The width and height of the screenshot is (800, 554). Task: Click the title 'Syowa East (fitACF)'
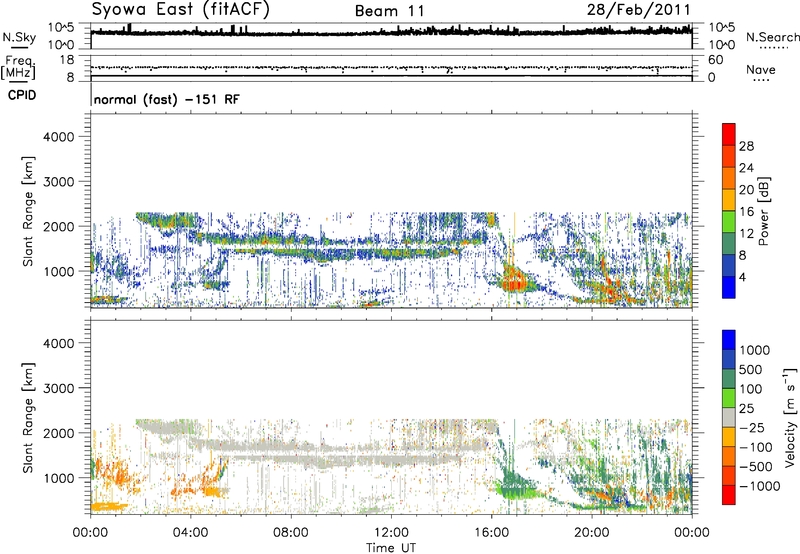181,10
